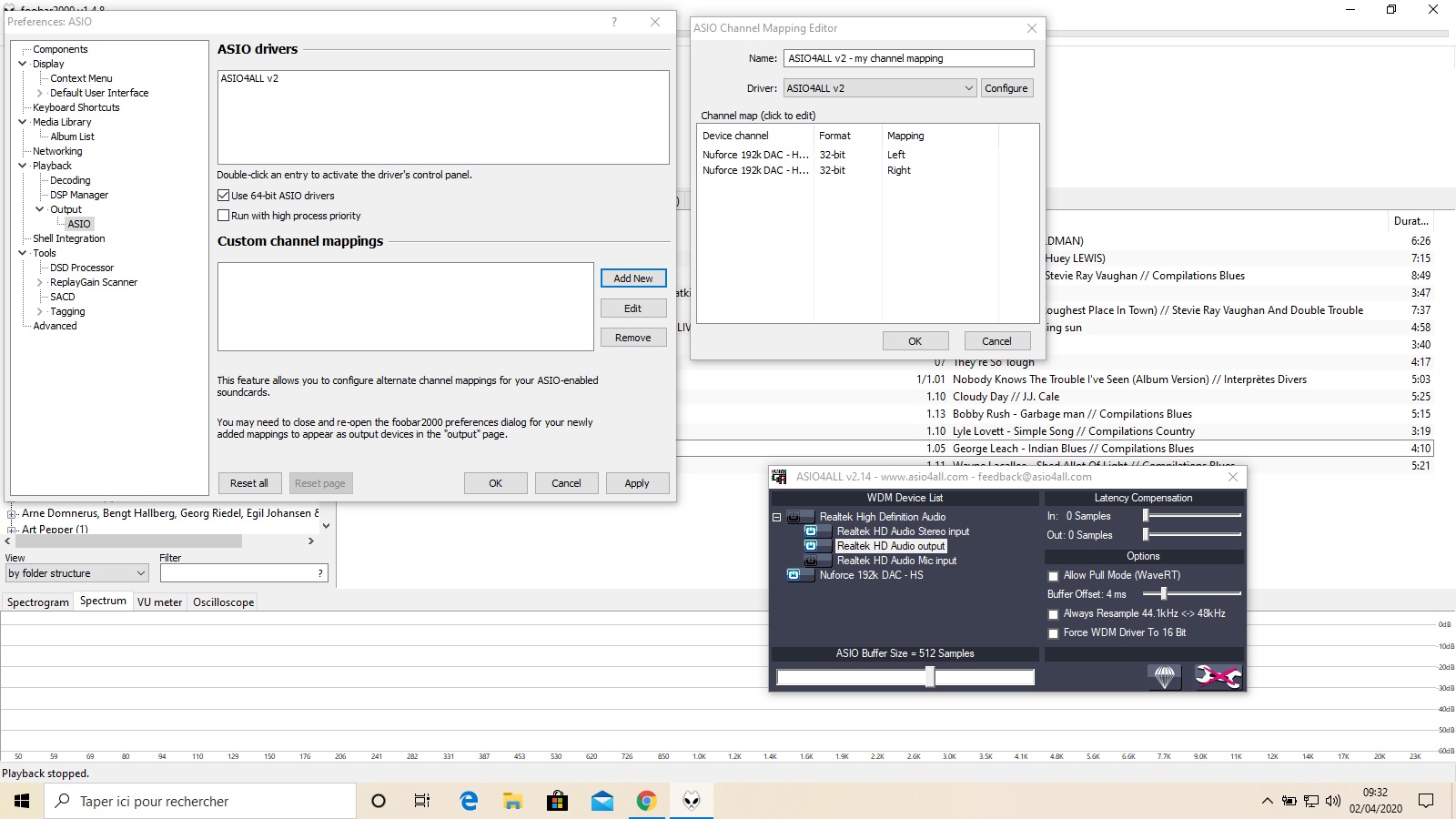Collapse the Realtek High Definition Audio tree

pyautogui.click(x=776, y=517)
